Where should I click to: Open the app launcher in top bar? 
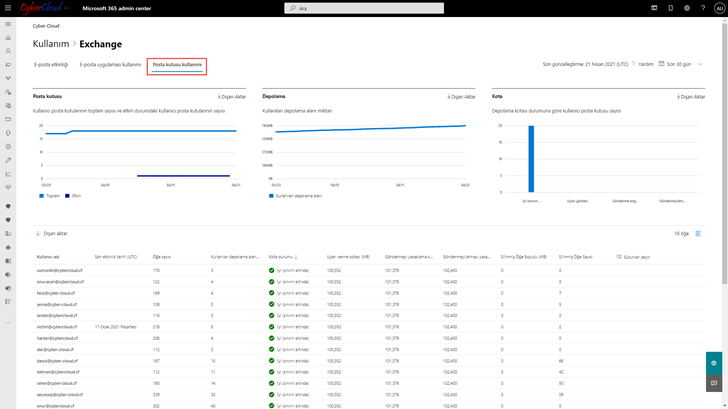(x=8, y=8)
